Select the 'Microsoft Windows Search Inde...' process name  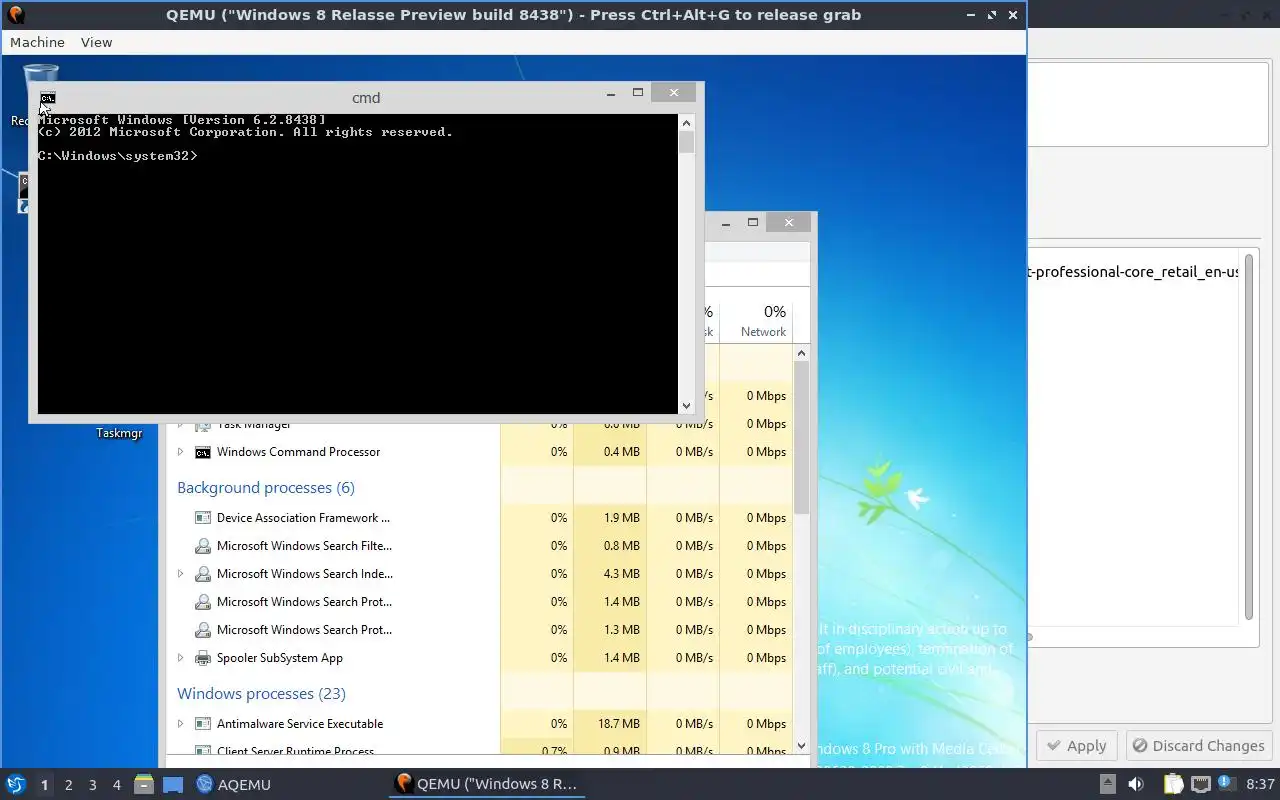[305, 574]
